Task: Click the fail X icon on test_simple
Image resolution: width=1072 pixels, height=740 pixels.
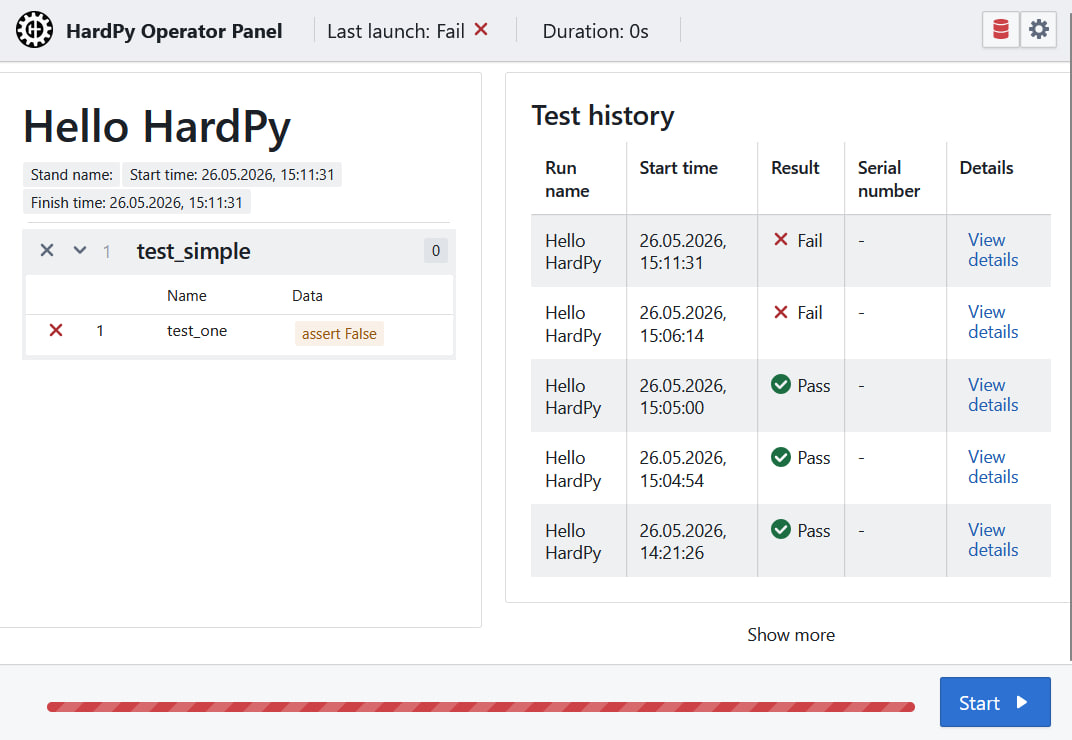Action: (x=46, y=250)
